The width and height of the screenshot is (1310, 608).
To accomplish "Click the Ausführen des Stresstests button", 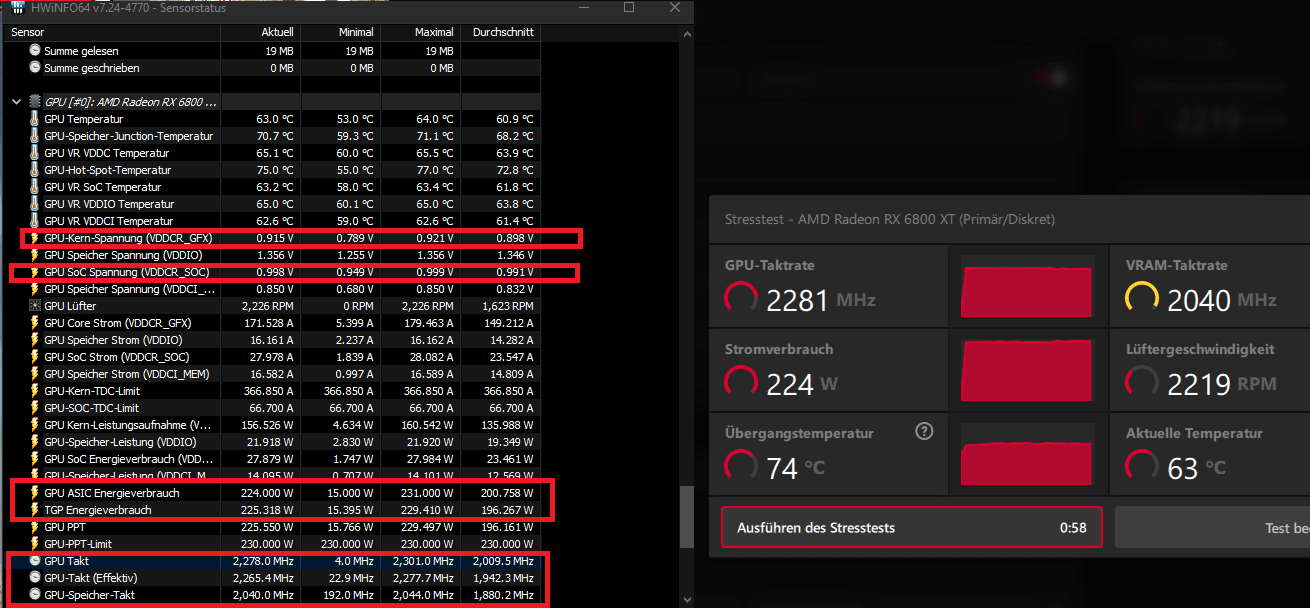I will coord(911,527).
